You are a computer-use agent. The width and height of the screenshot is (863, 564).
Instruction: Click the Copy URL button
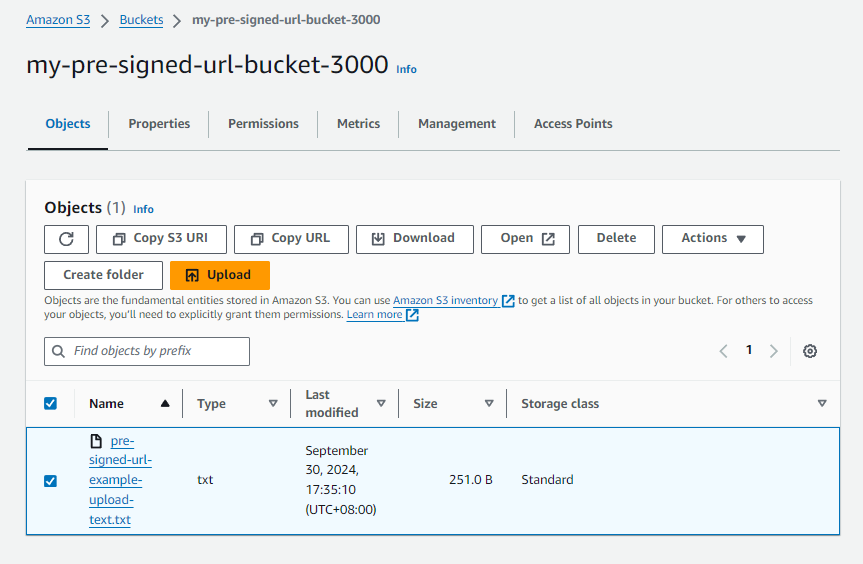click(290, 239)
